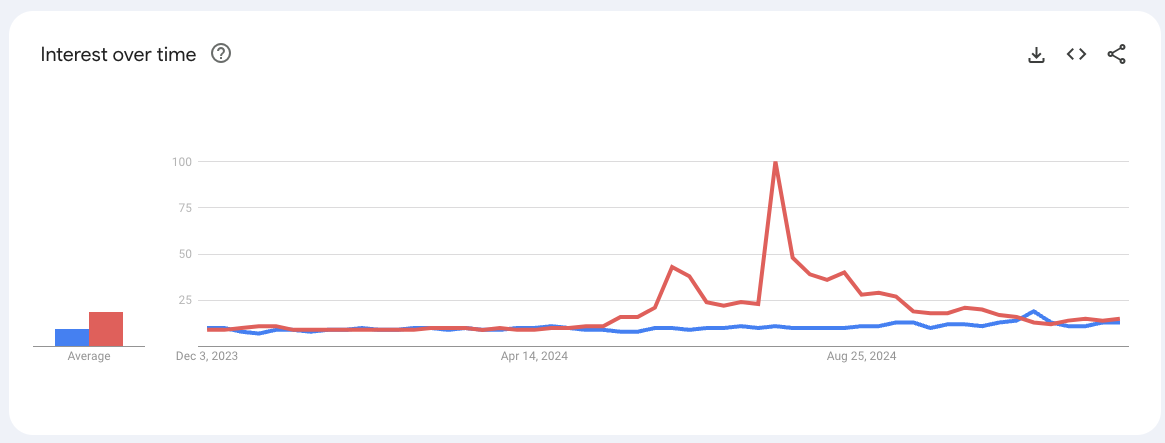Download the interest over time data
The height and width of the screenshot is (443, 1165).
(1036, 55)
